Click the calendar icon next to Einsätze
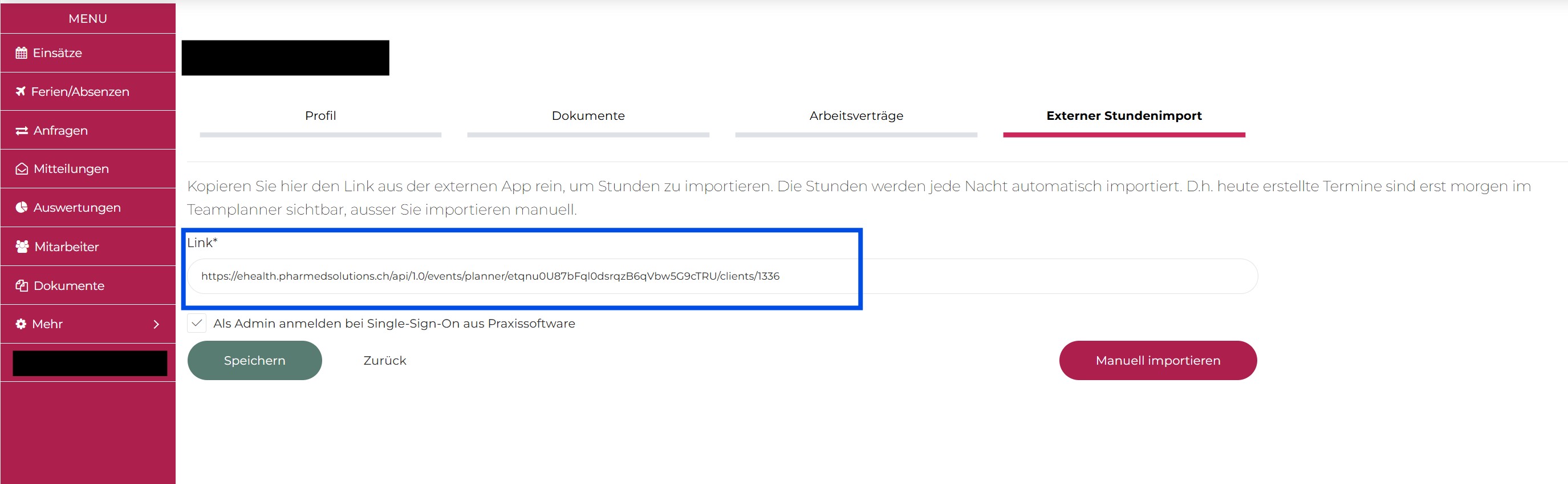 21,53
